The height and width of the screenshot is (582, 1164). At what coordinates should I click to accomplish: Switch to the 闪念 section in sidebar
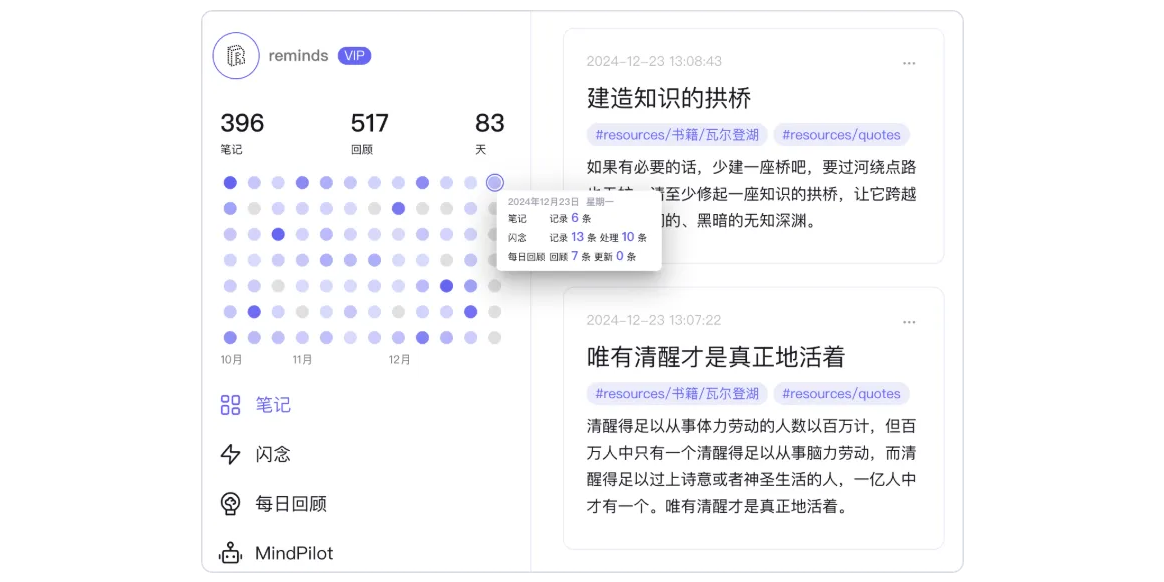click(x=273, y=454)
